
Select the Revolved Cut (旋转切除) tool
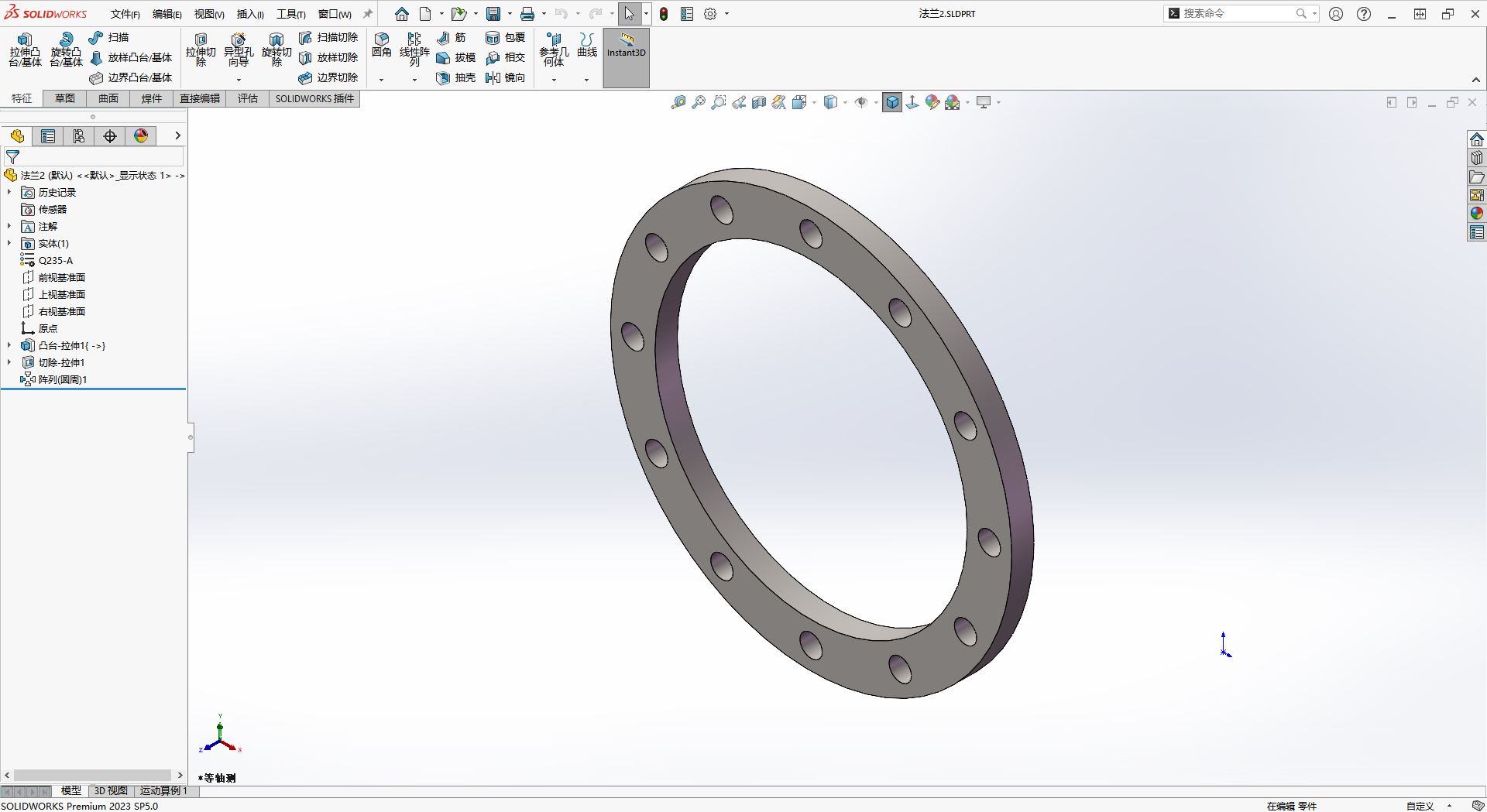(276, 50)
